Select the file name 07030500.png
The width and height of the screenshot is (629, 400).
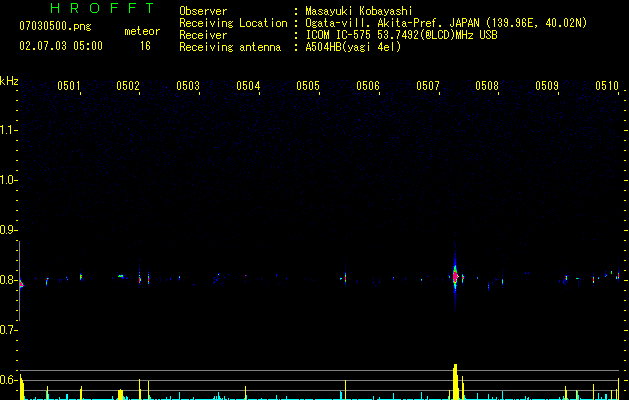[x=55, y=26]
